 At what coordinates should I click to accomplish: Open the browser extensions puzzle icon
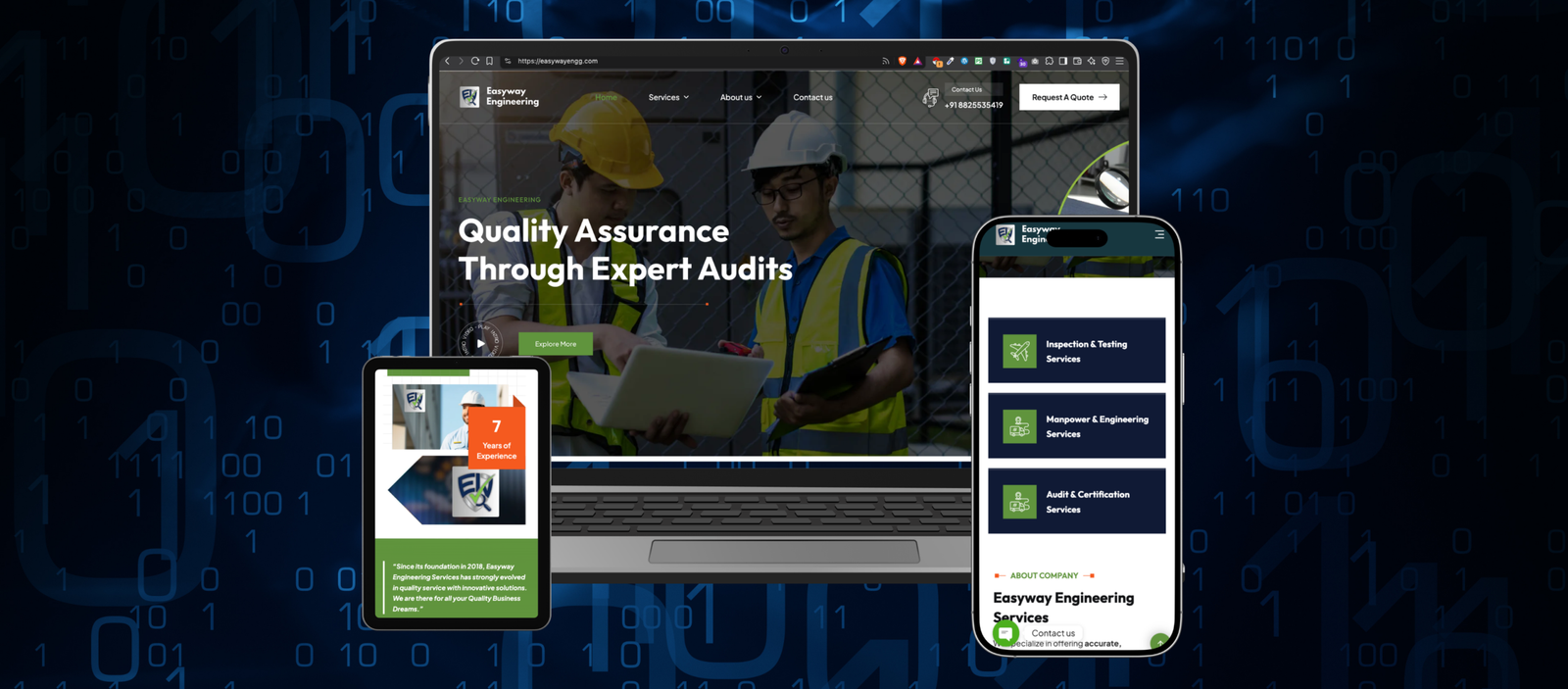[1049, 61]
